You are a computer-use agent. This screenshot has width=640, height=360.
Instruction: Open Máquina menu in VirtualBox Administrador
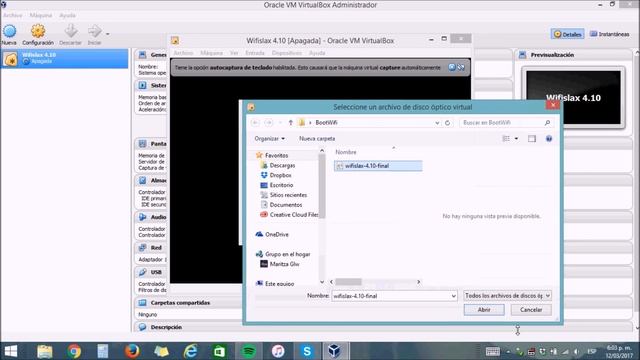(41, 15)
